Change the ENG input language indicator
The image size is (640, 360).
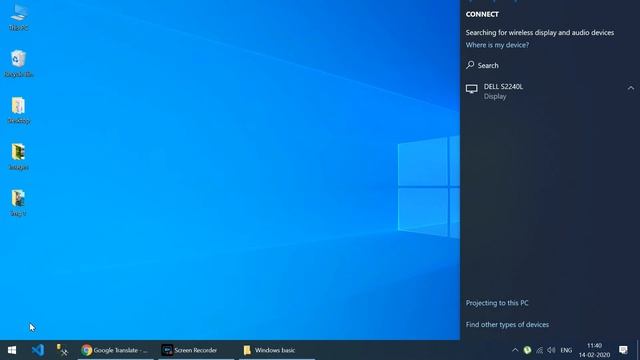pyautogui.click(x=566, y=350)
